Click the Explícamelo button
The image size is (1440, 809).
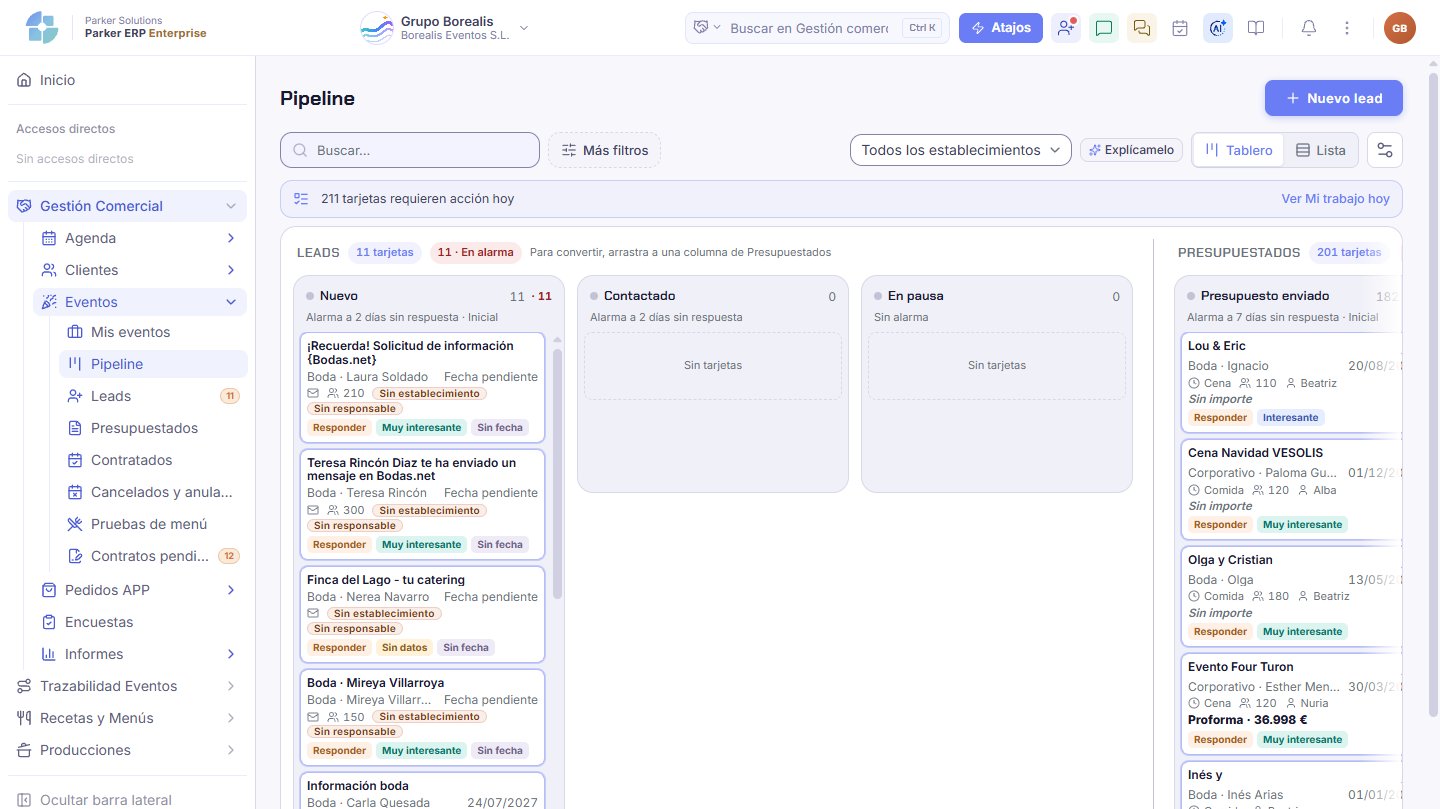(x=1131, y=150)
